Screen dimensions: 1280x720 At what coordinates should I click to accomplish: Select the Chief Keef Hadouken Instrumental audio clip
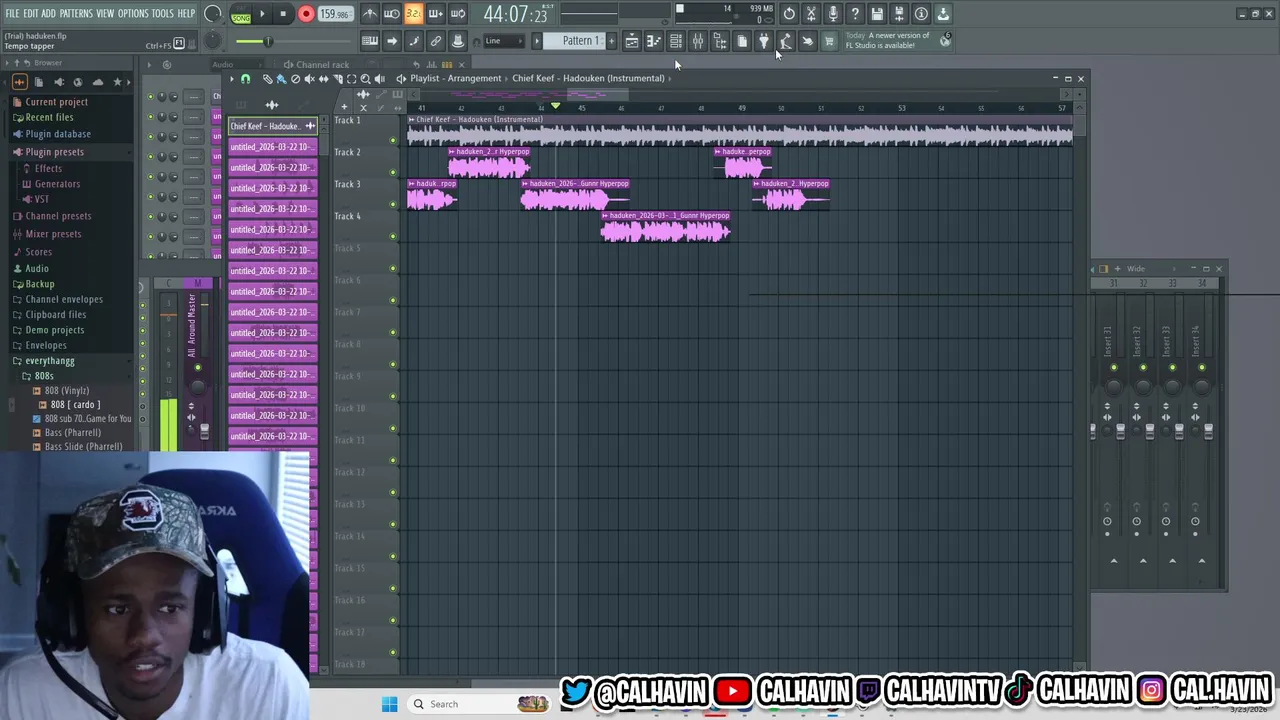pos(739,130)
